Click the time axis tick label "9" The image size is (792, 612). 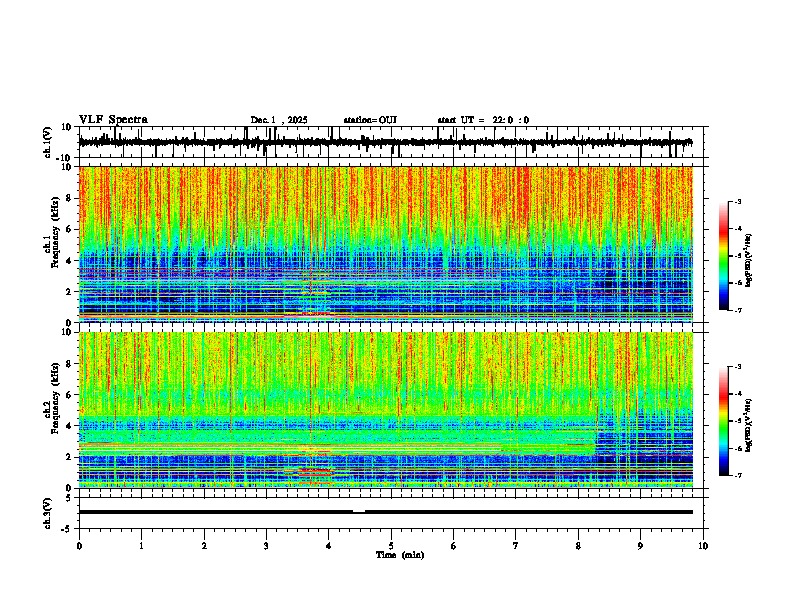(x=640, y=546)
